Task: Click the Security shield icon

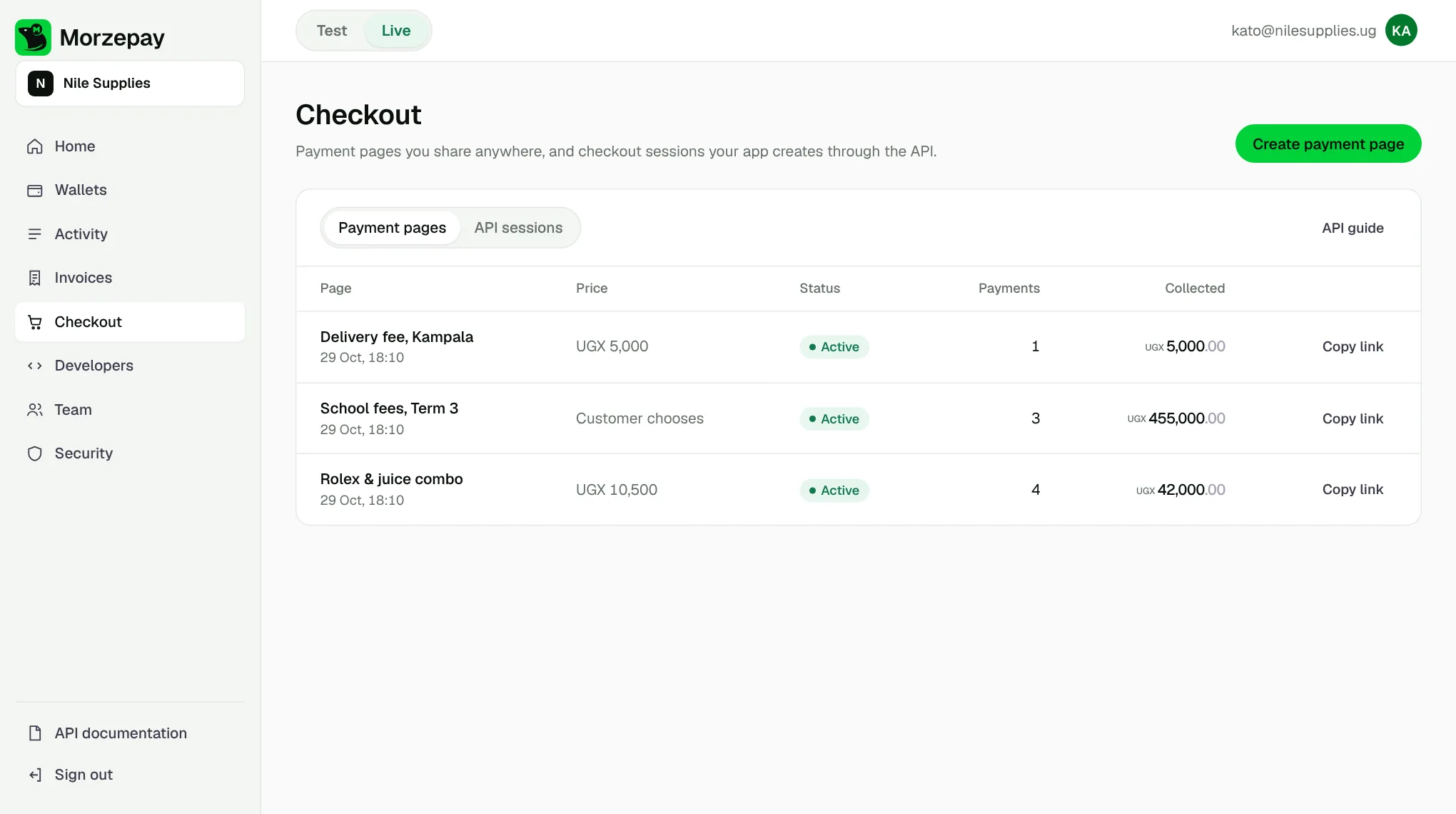Action: (35, 453)
